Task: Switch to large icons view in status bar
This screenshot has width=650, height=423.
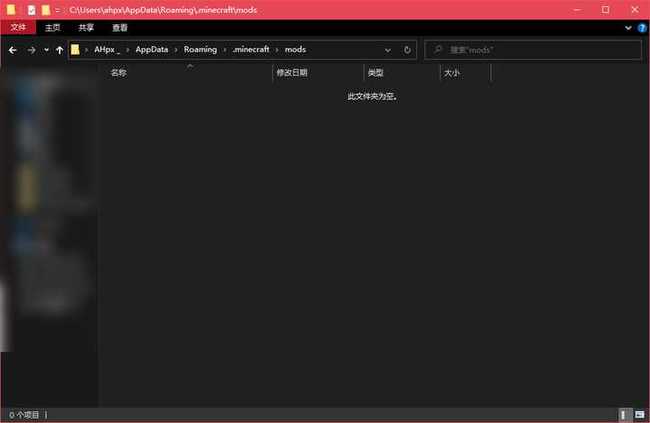Action: (x=639, y=414)
